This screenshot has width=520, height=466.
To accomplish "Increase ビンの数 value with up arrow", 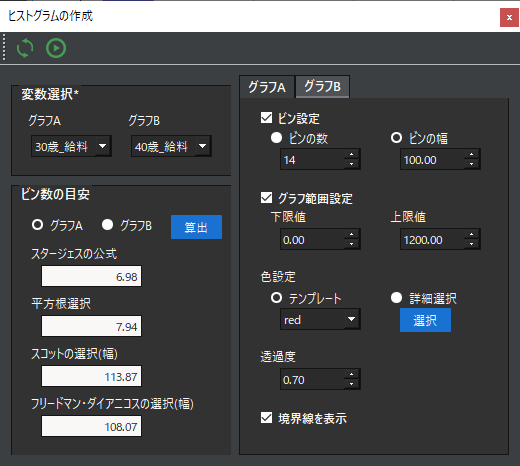I will click(351, 154).
